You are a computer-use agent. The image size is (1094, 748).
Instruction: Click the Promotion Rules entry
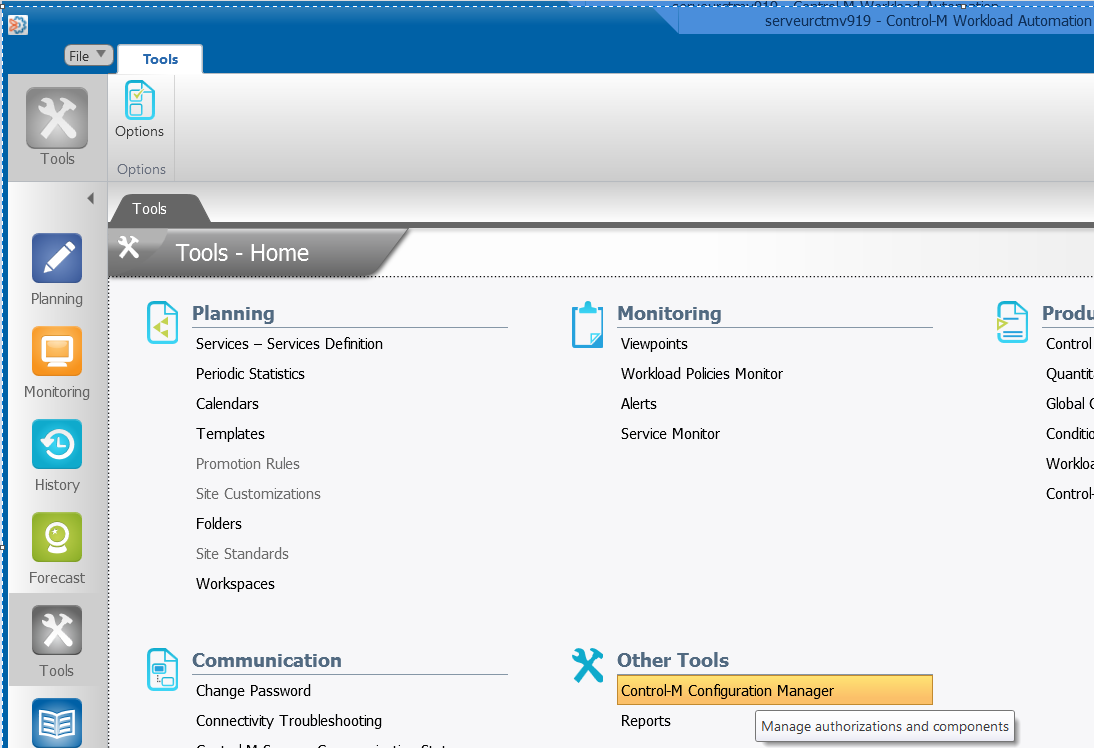pyautogui.click(x=248, y=464)
